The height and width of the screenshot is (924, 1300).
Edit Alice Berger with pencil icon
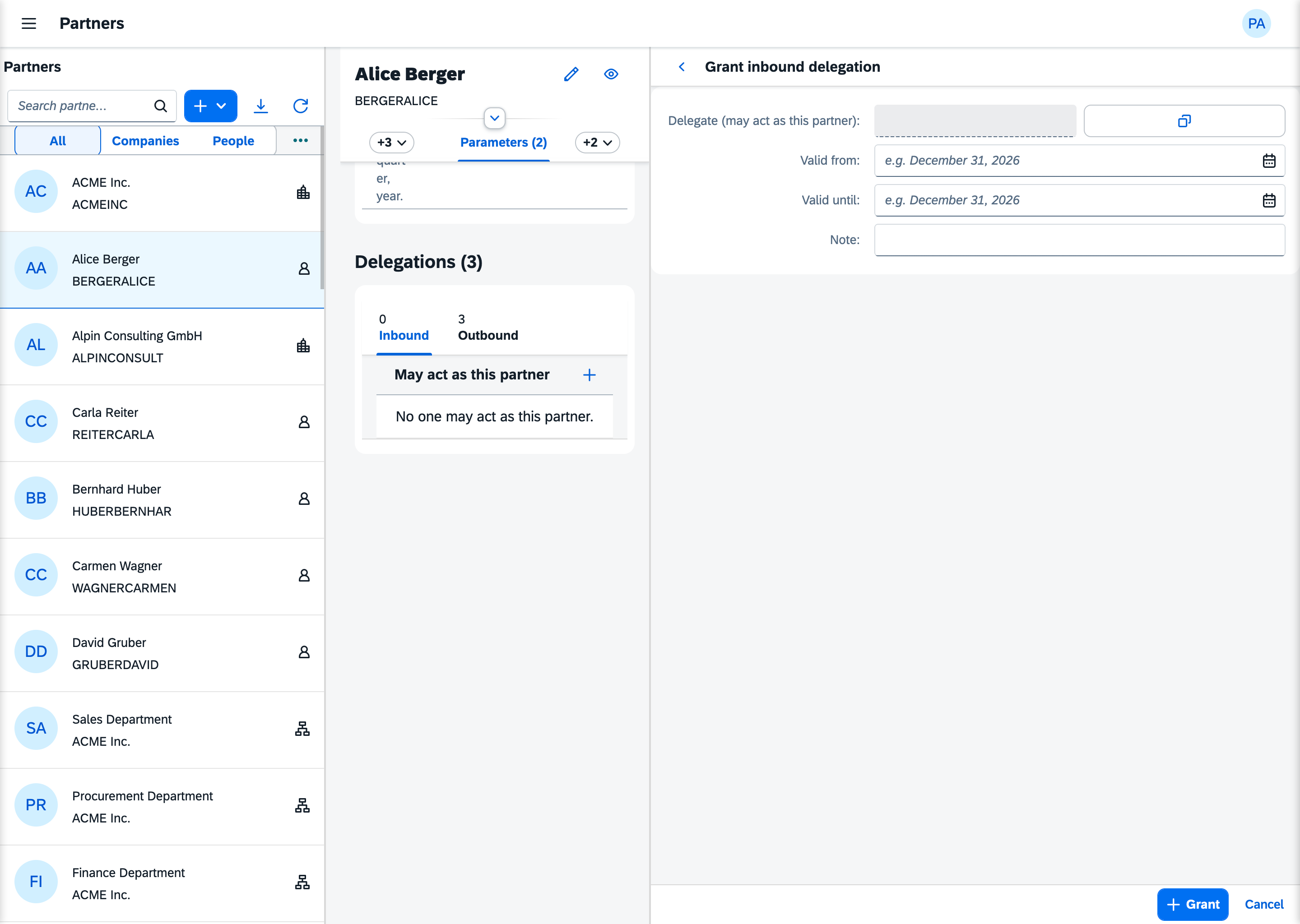coord(571,74)
